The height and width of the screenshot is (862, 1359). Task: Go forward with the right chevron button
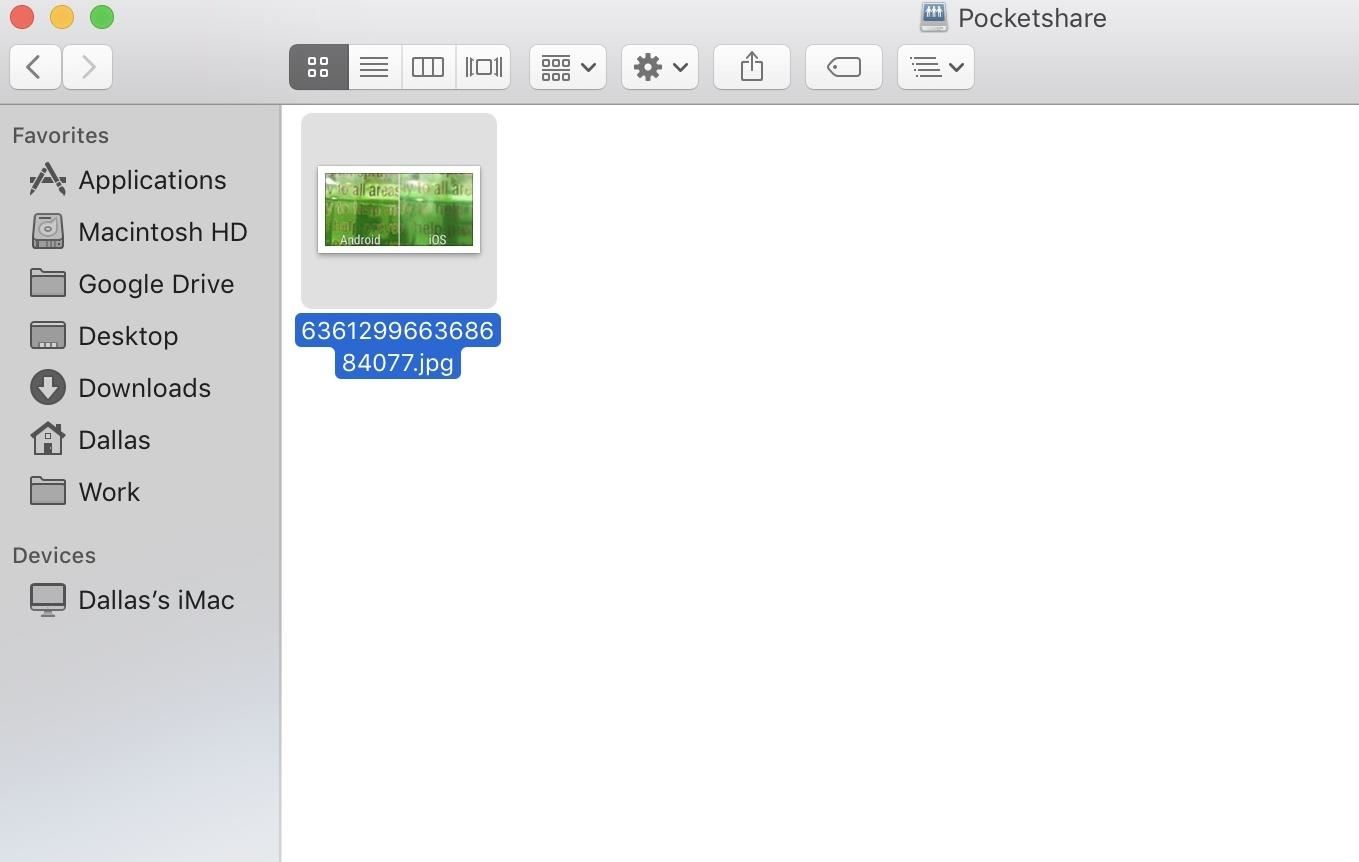tap(87, 67)
